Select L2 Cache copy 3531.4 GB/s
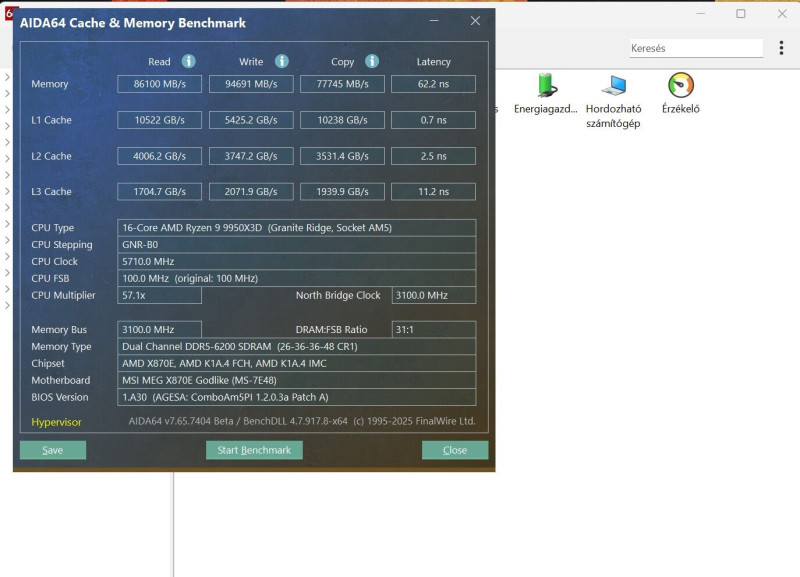The width and height of the screenshot is (800, 577). point(342,156)
